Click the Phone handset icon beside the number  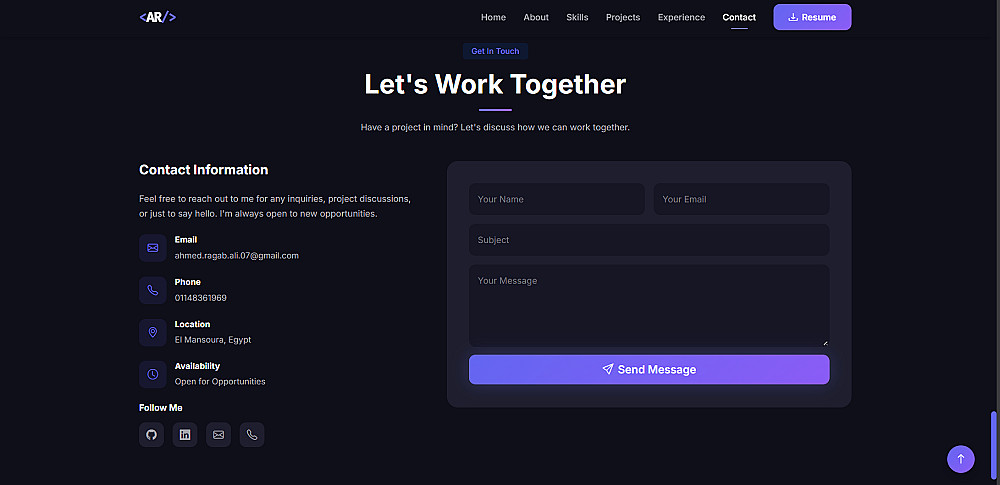[153, 290]
